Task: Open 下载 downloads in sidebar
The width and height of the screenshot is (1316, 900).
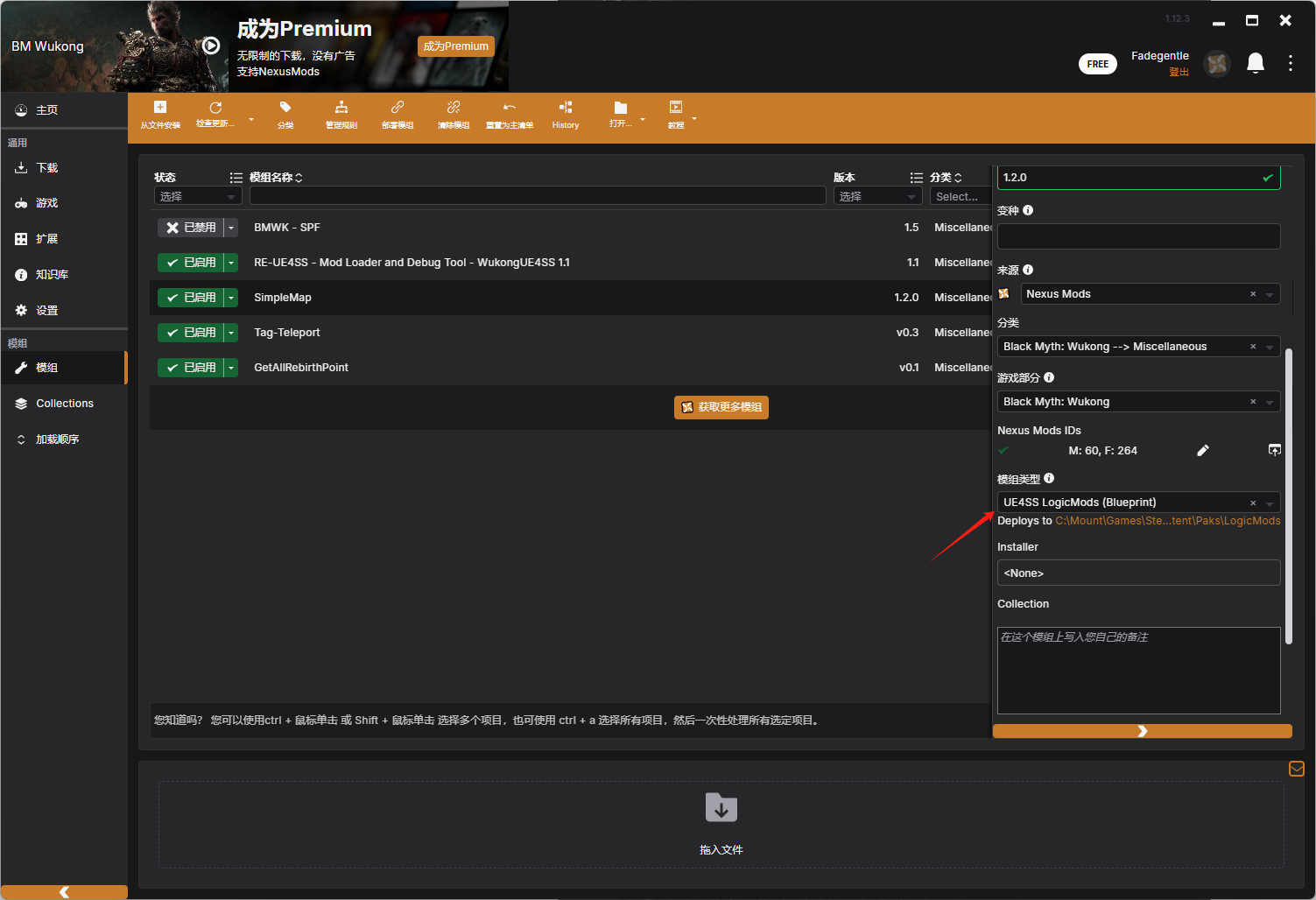Action: 64,167
